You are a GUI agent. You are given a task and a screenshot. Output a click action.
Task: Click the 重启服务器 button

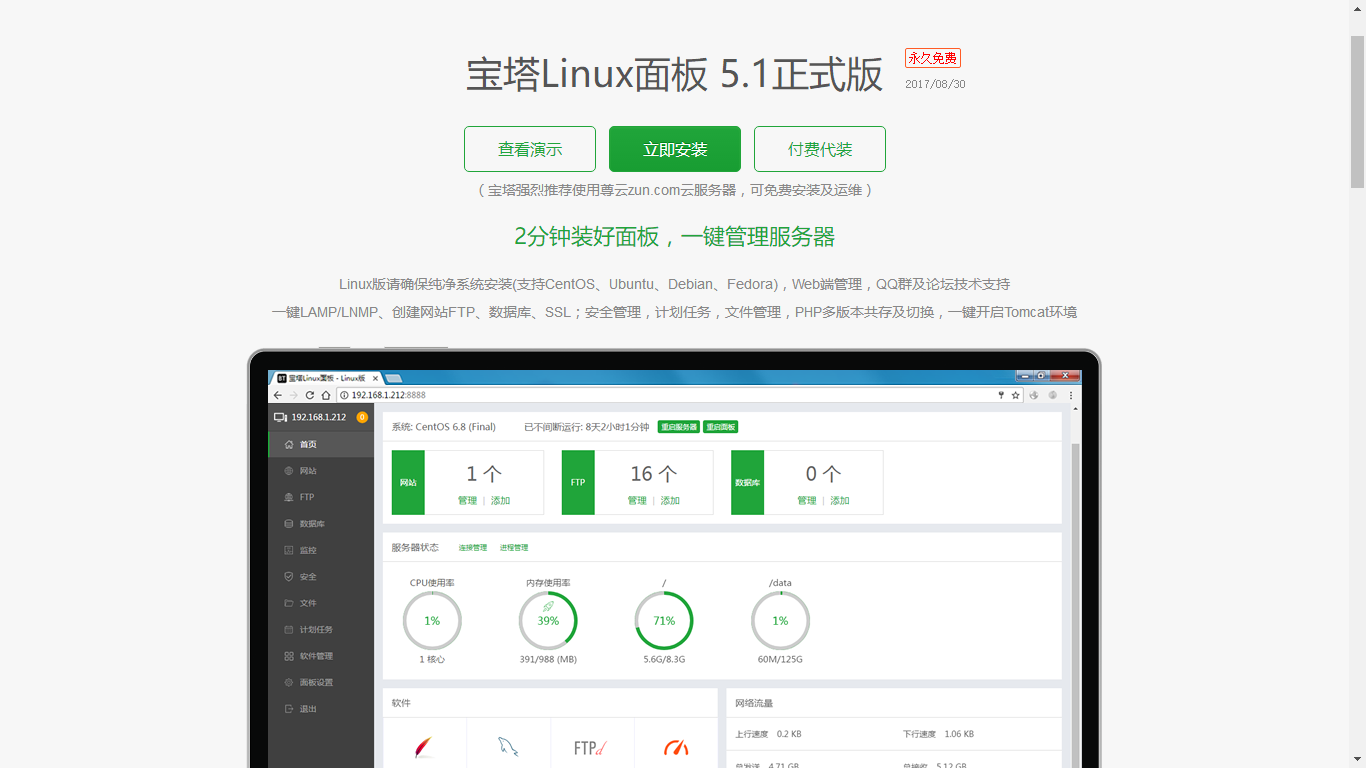[678, 427]
